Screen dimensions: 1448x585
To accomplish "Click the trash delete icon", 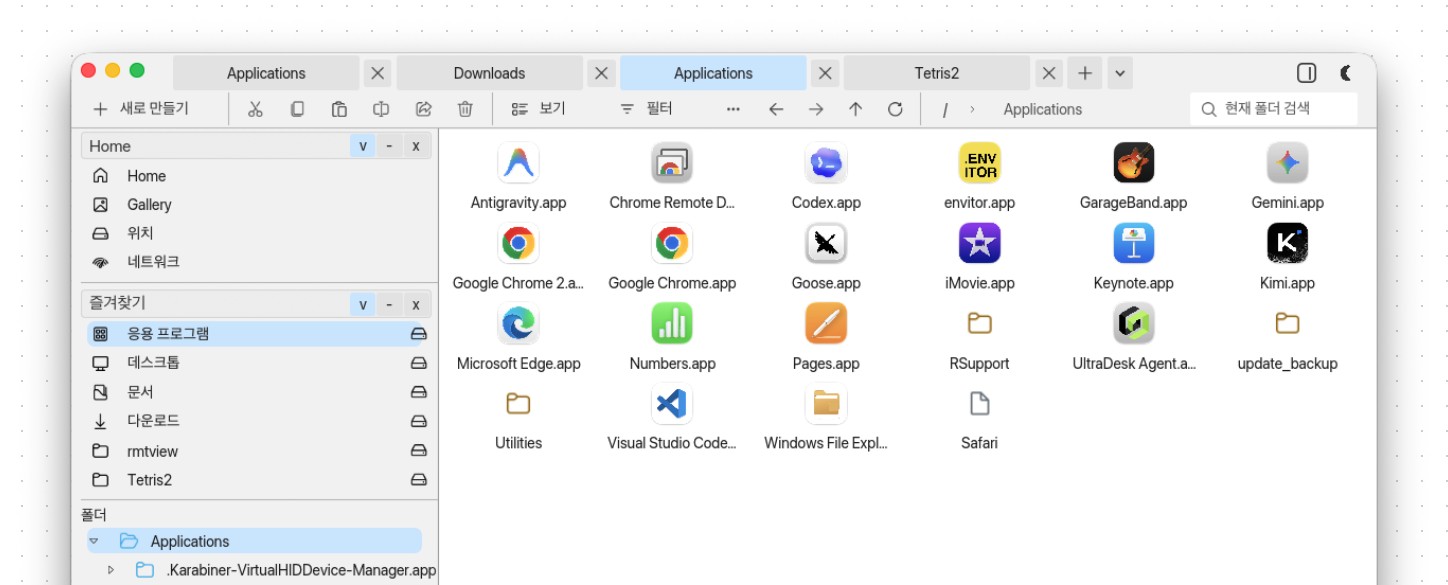I will (465, 109).
